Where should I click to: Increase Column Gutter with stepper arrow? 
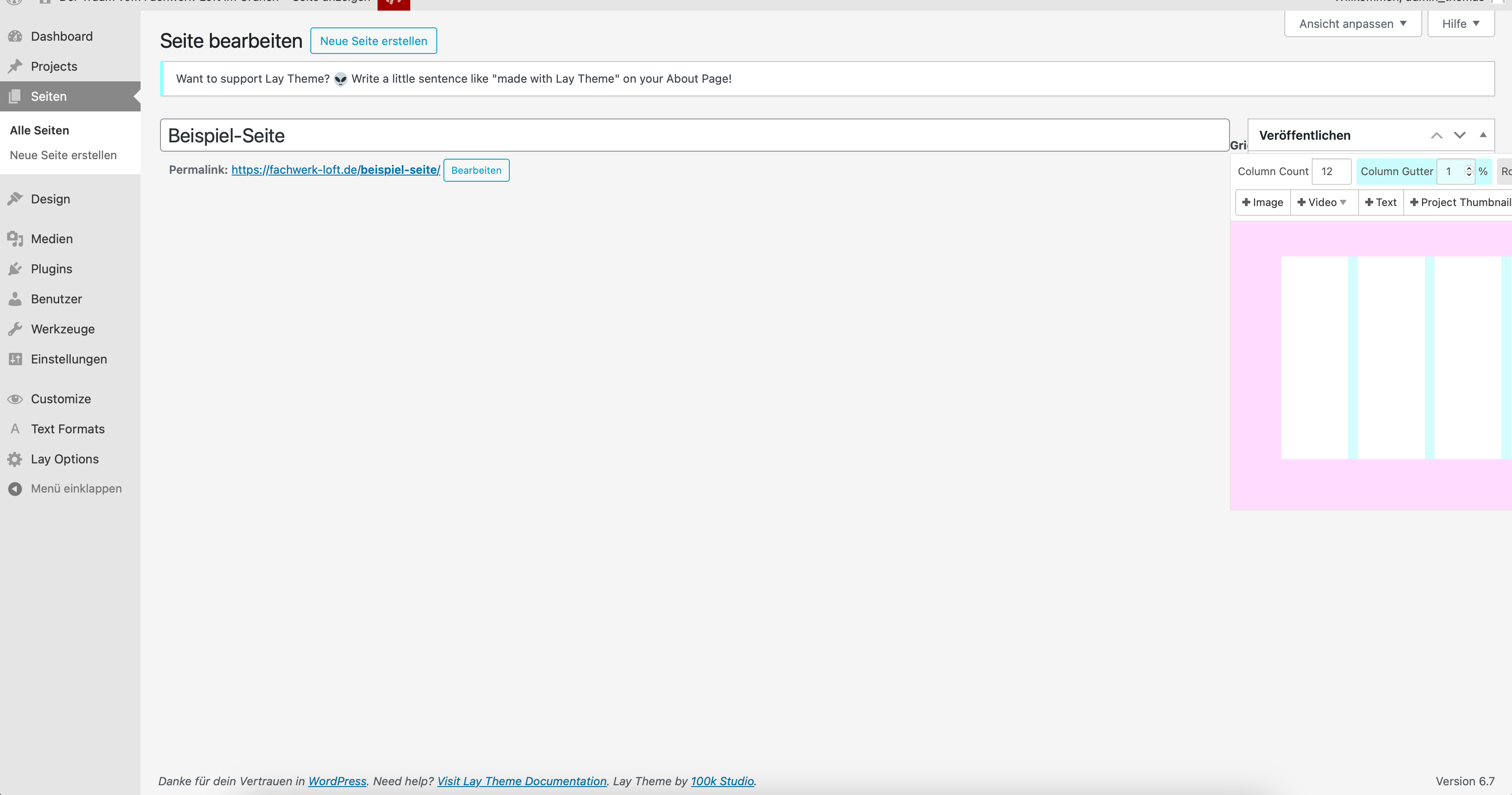coord(1469,168)
